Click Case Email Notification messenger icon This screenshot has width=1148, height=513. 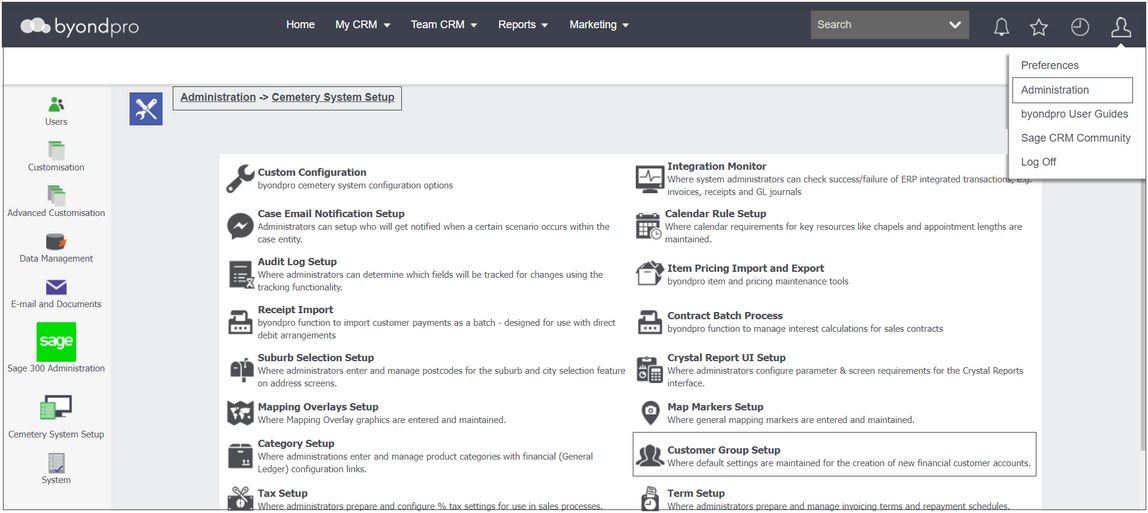click(x=240, y=226)
